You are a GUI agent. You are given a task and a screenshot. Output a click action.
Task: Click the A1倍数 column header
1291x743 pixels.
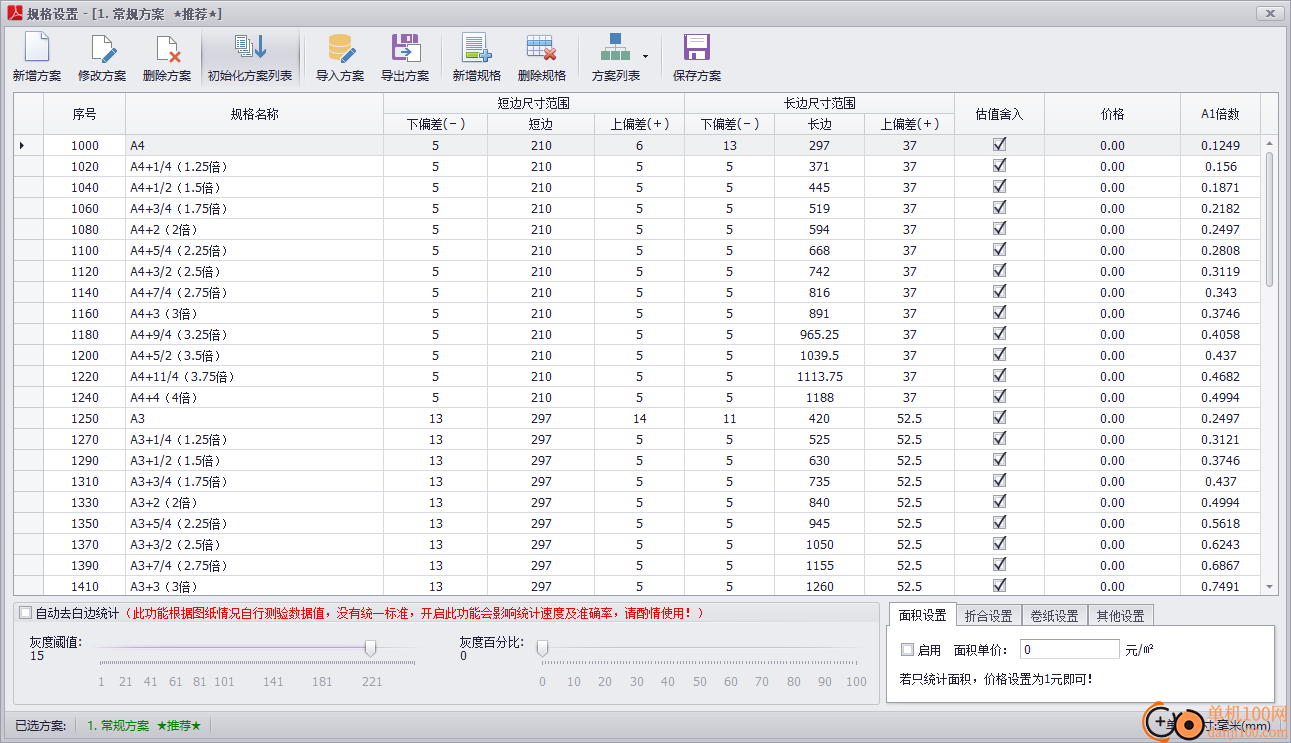(x=1220, y=114)
